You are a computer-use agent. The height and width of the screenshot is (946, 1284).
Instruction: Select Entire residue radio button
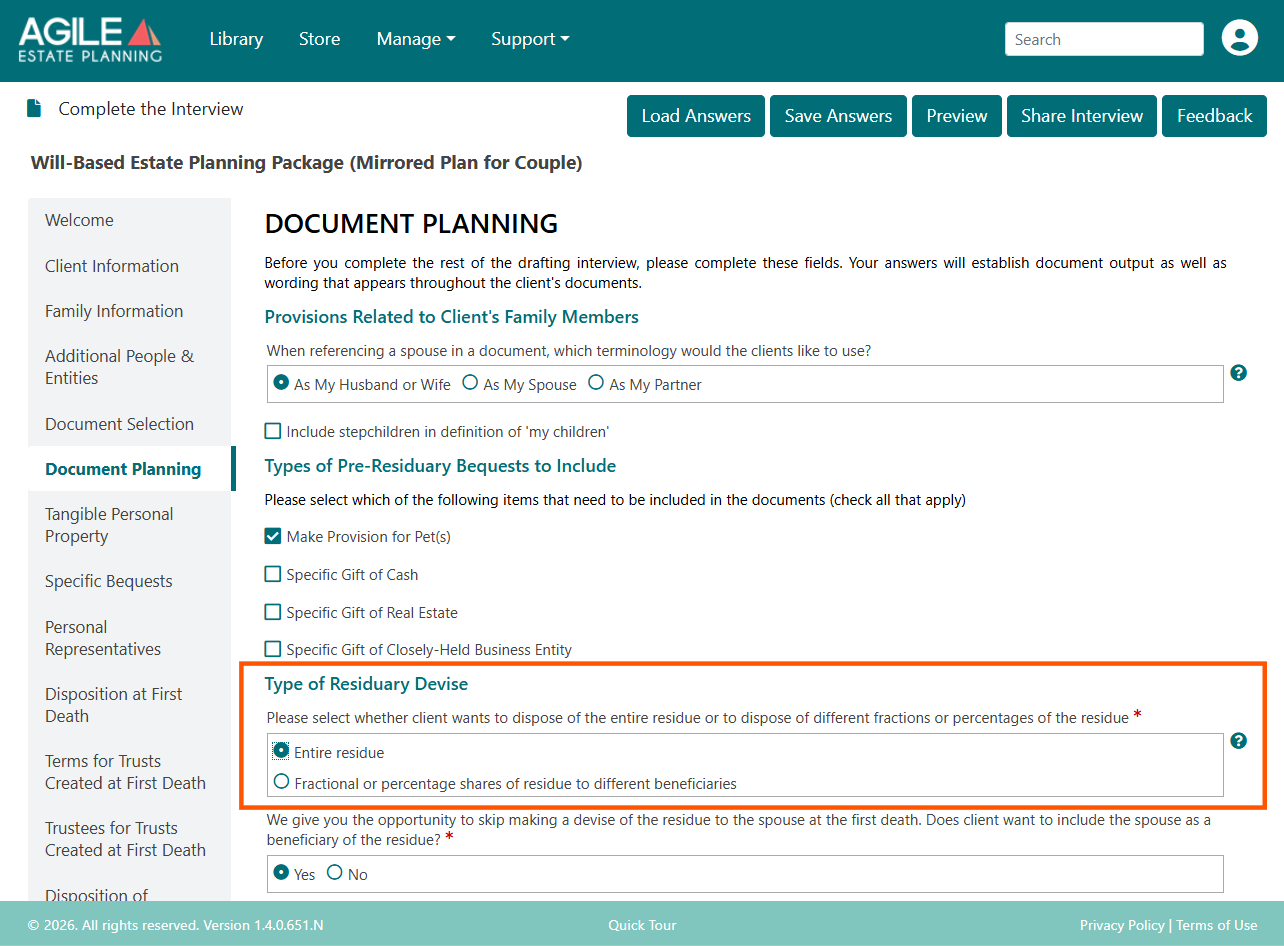tap(282, 751)
